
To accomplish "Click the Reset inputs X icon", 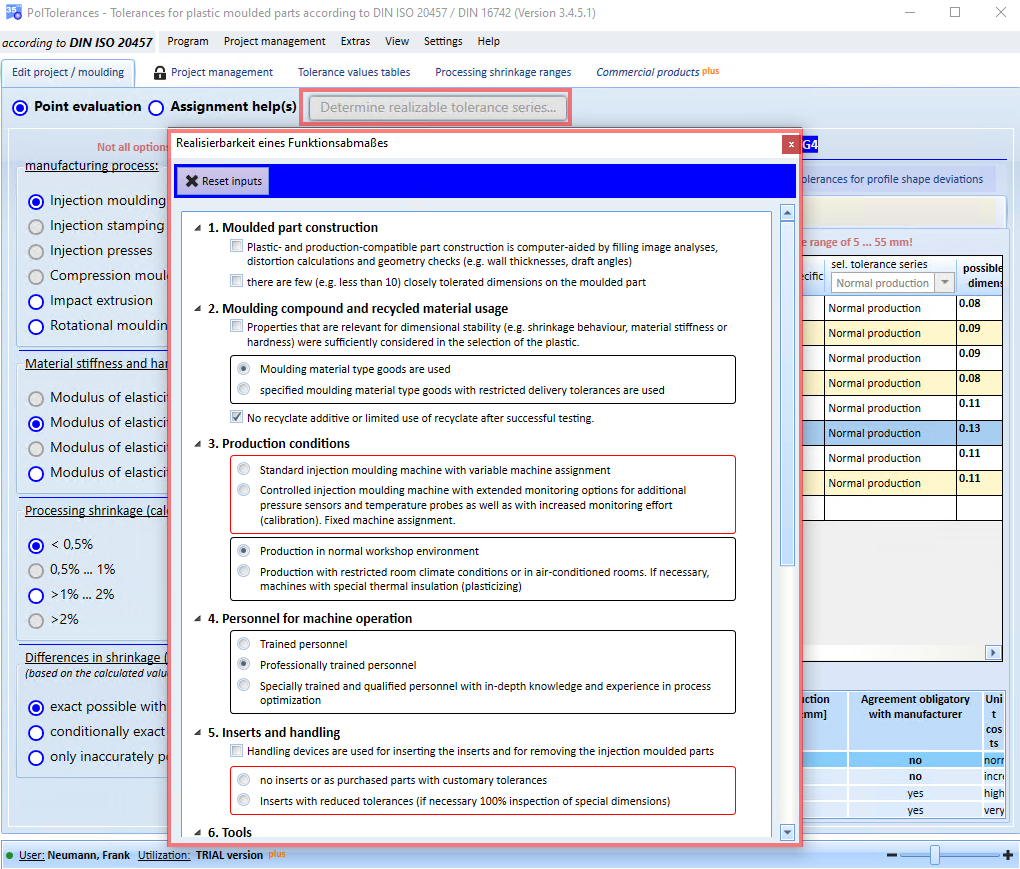I will 191,181.
